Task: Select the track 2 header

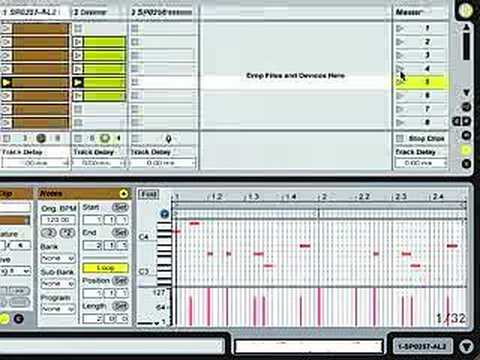Action: (x=99, y=12)
